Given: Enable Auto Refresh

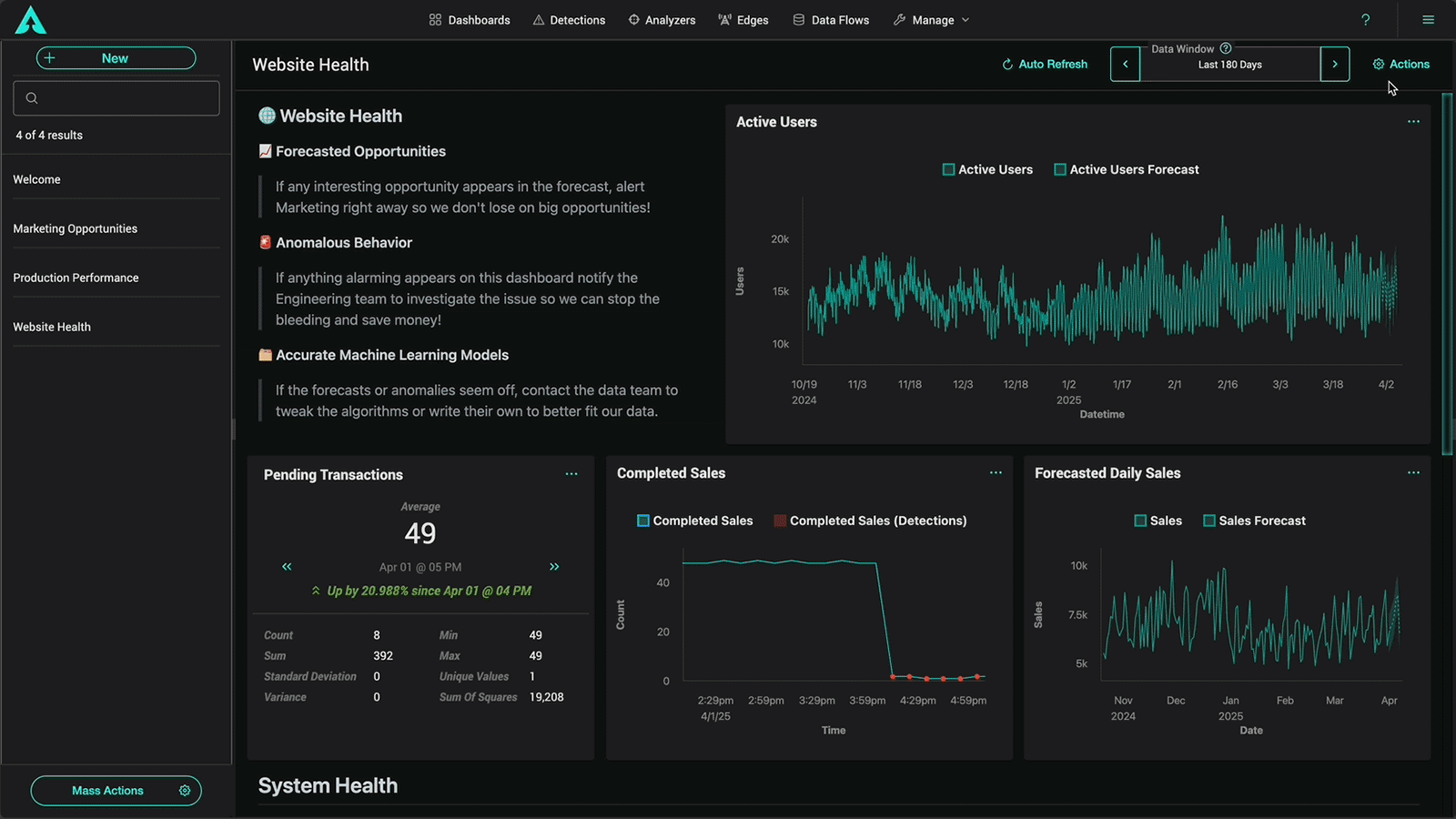Looking at the screenshot, I should point(1045,65).
